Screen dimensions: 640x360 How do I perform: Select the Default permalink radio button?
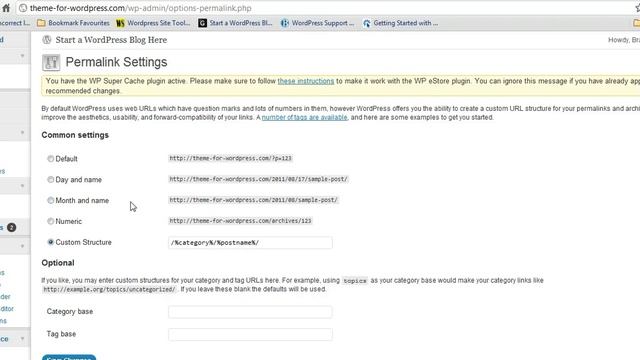pyautogui.click(x=51, y=159)
